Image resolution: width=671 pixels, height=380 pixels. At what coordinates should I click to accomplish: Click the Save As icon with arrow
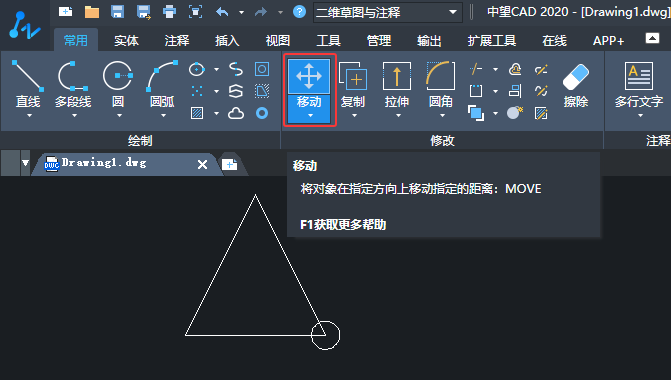[x=143, y=12]
